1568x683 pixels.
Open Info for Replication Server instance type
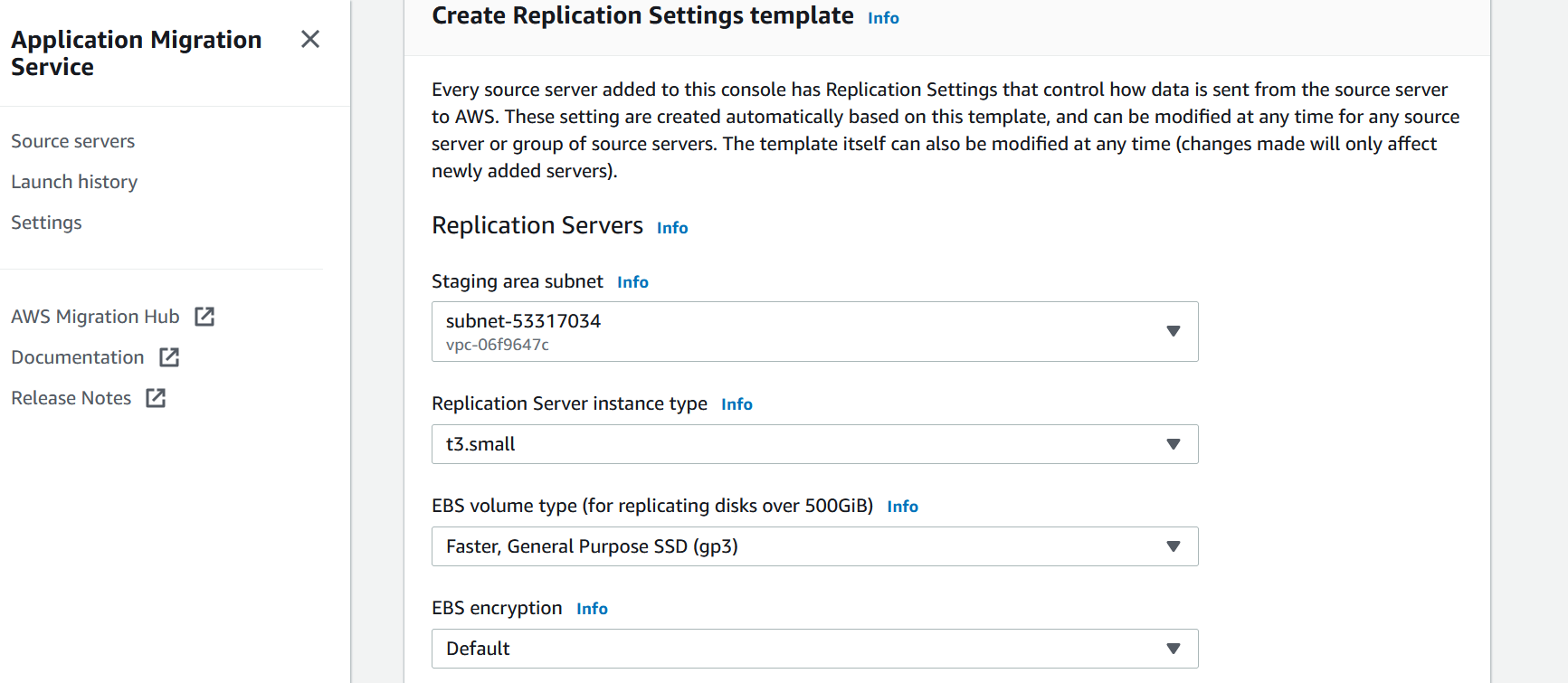pos(736,404)
